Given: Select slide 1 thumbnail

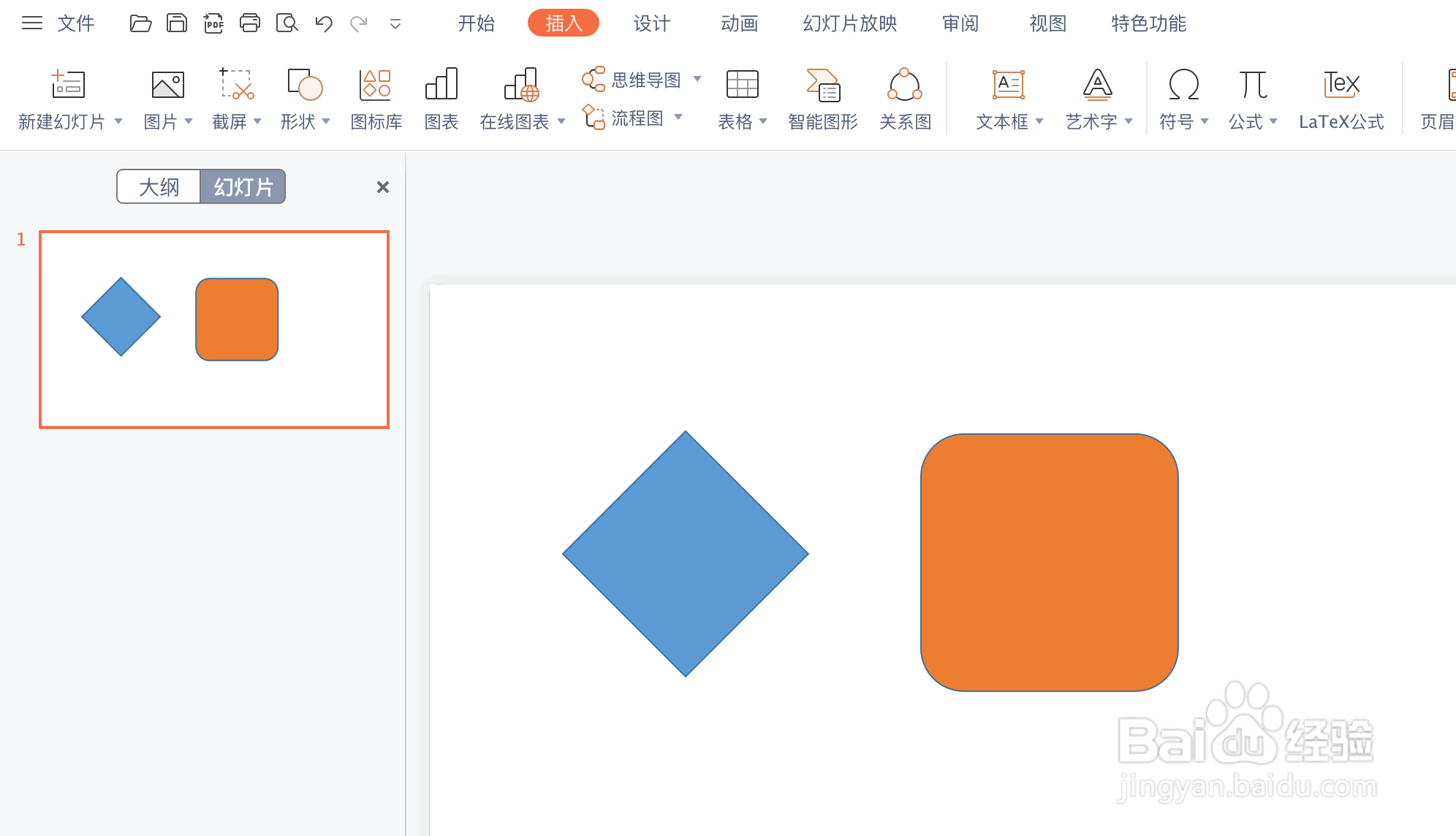Looking at the screenshot, I should point(214,330).
